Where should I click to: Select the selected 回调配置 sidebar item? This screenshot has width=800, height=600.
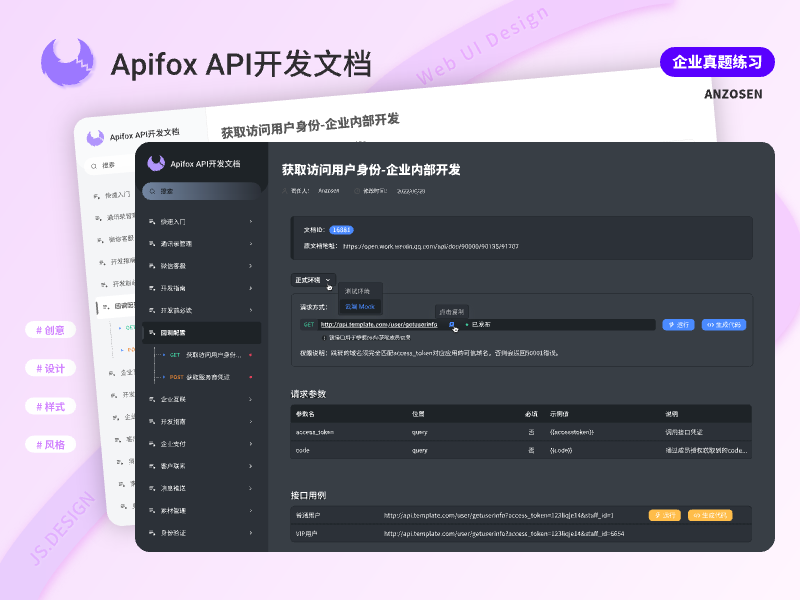pos(202,333)
